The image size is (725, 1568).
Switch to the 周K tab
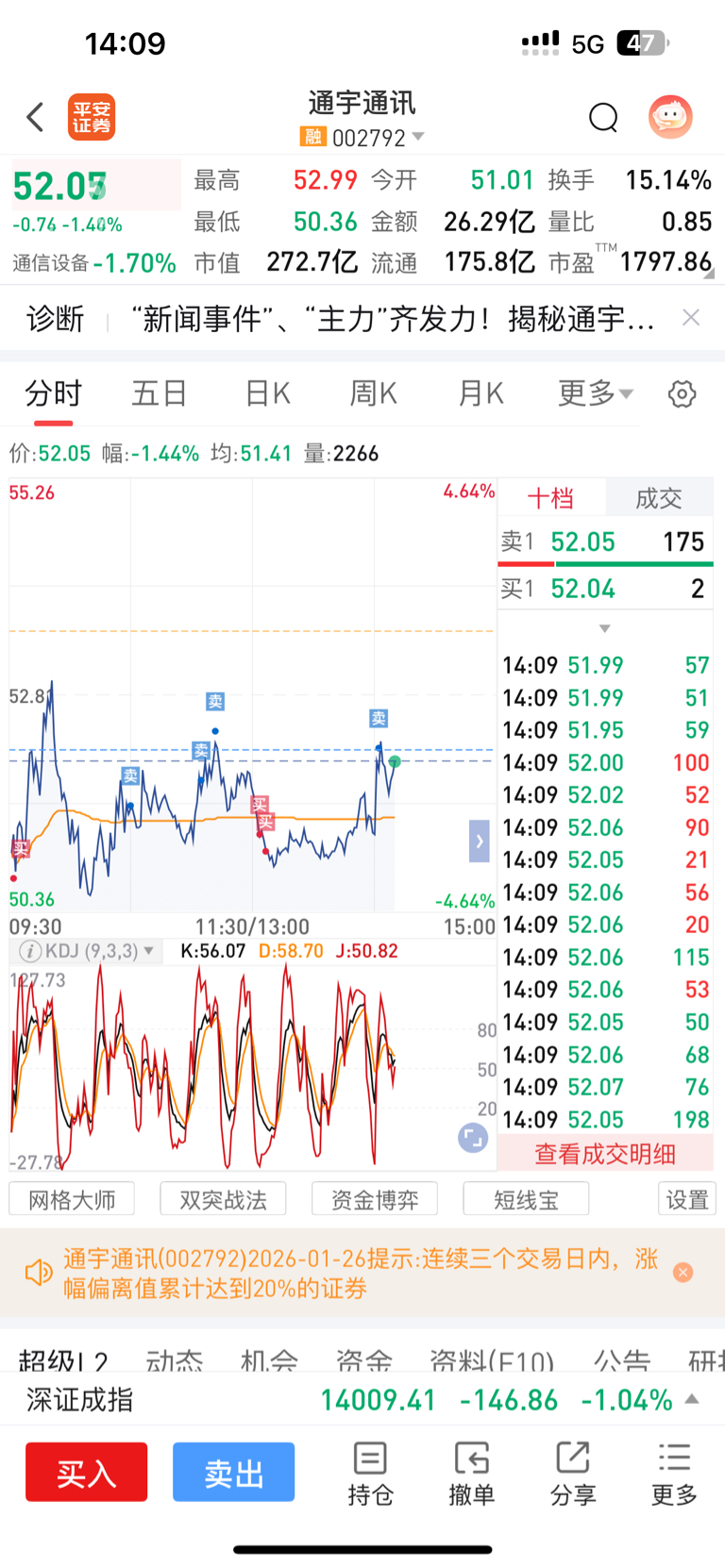coord(374,393)
